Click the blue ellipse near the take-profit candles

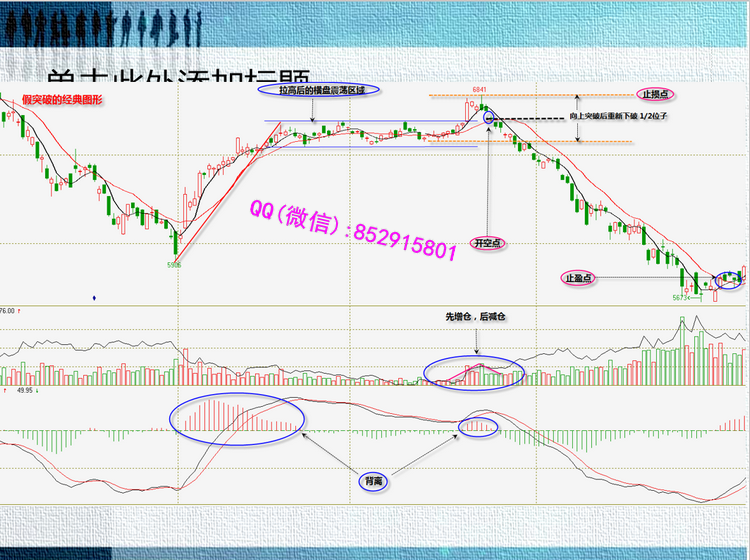pyautogui.click(x=728, y=282)
